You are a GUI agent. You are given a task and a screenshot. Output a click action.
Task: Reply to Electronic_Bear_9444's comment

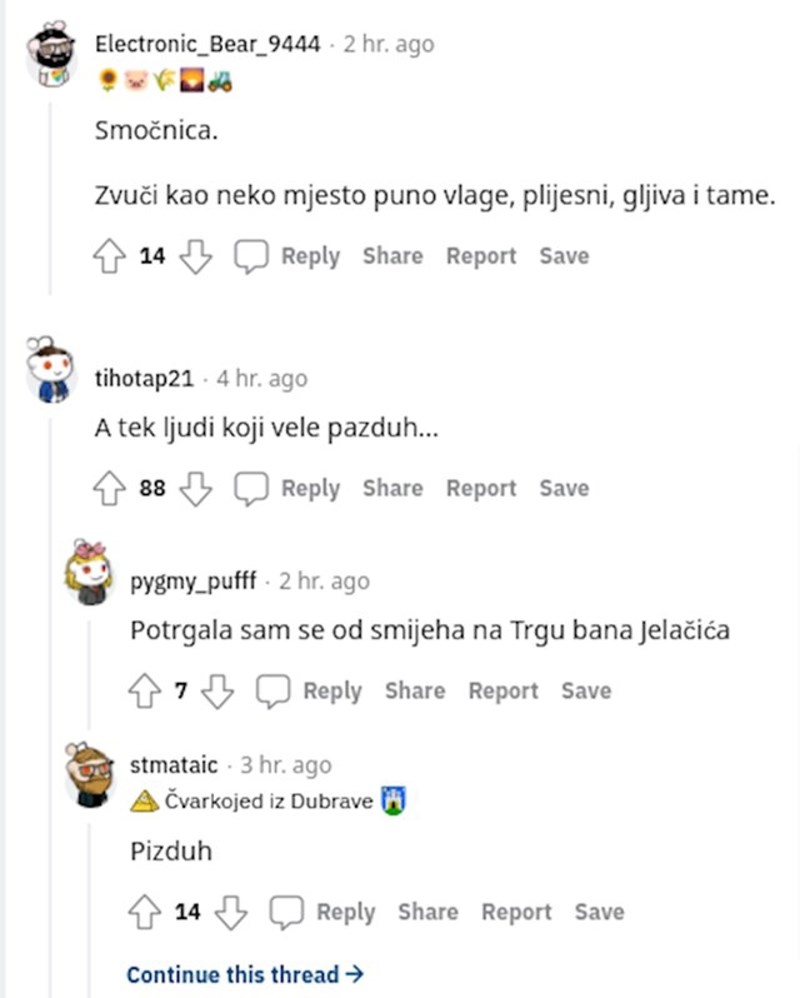pyautogui.click(x=288, y=256)
